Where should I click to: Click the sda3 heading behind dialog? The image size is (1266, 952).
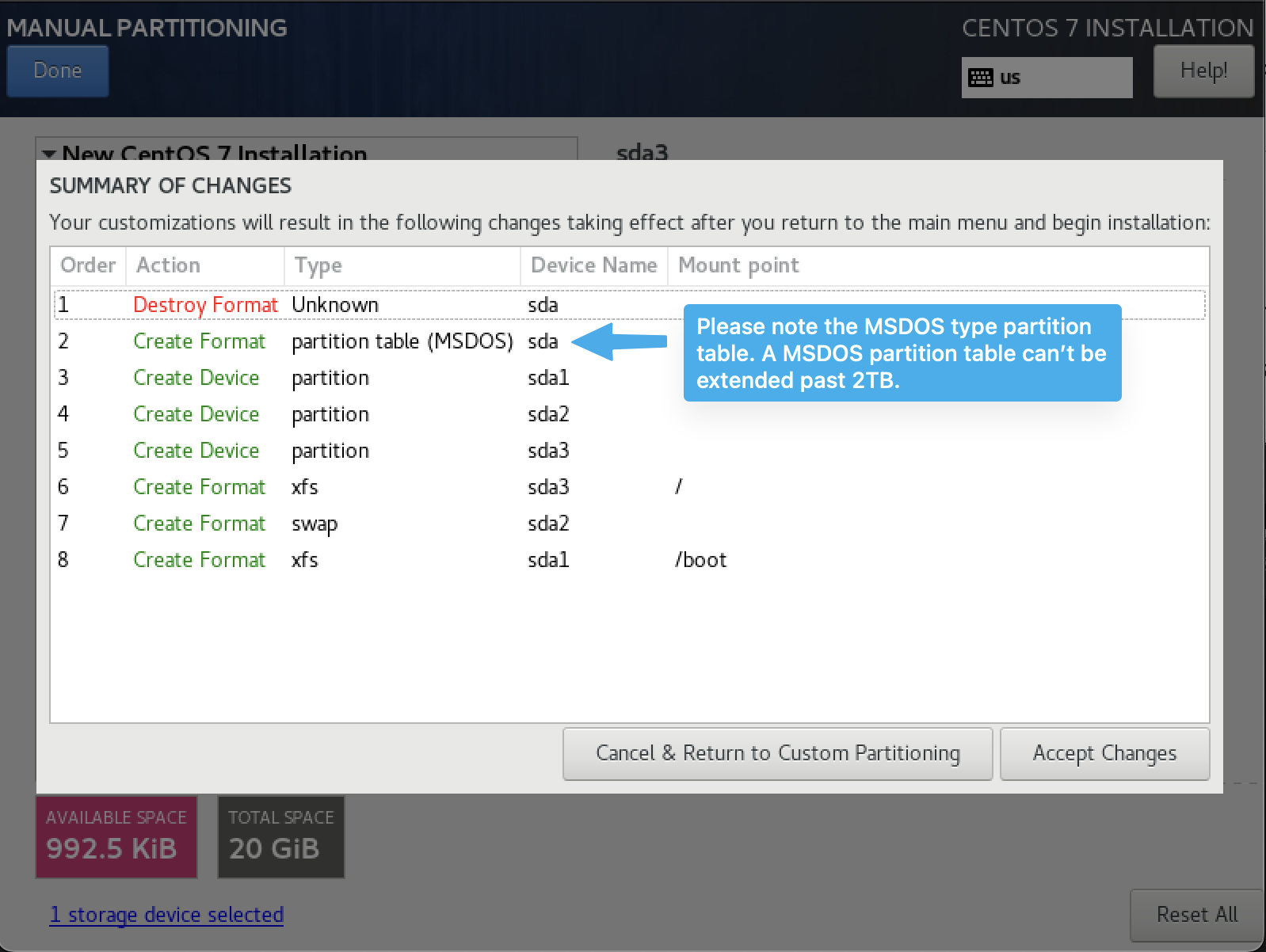[x=643, y=151]
